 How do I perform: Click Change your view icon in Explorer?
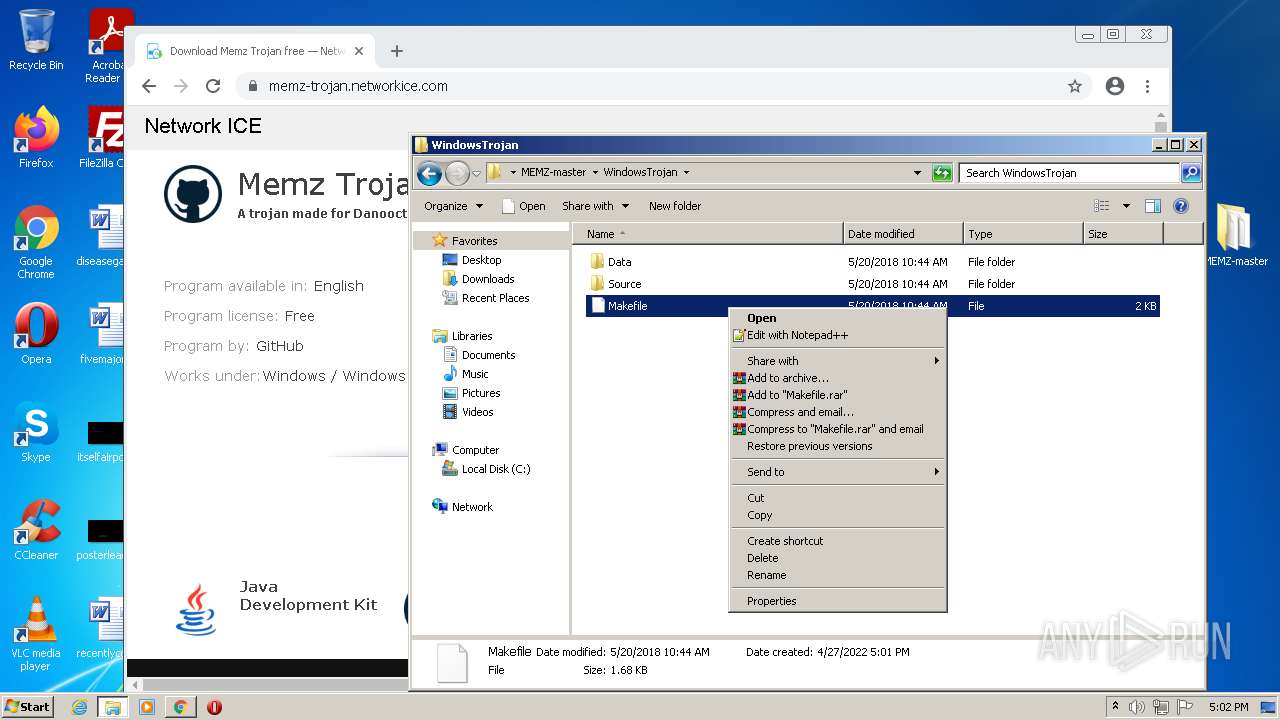coord(1101,206)
